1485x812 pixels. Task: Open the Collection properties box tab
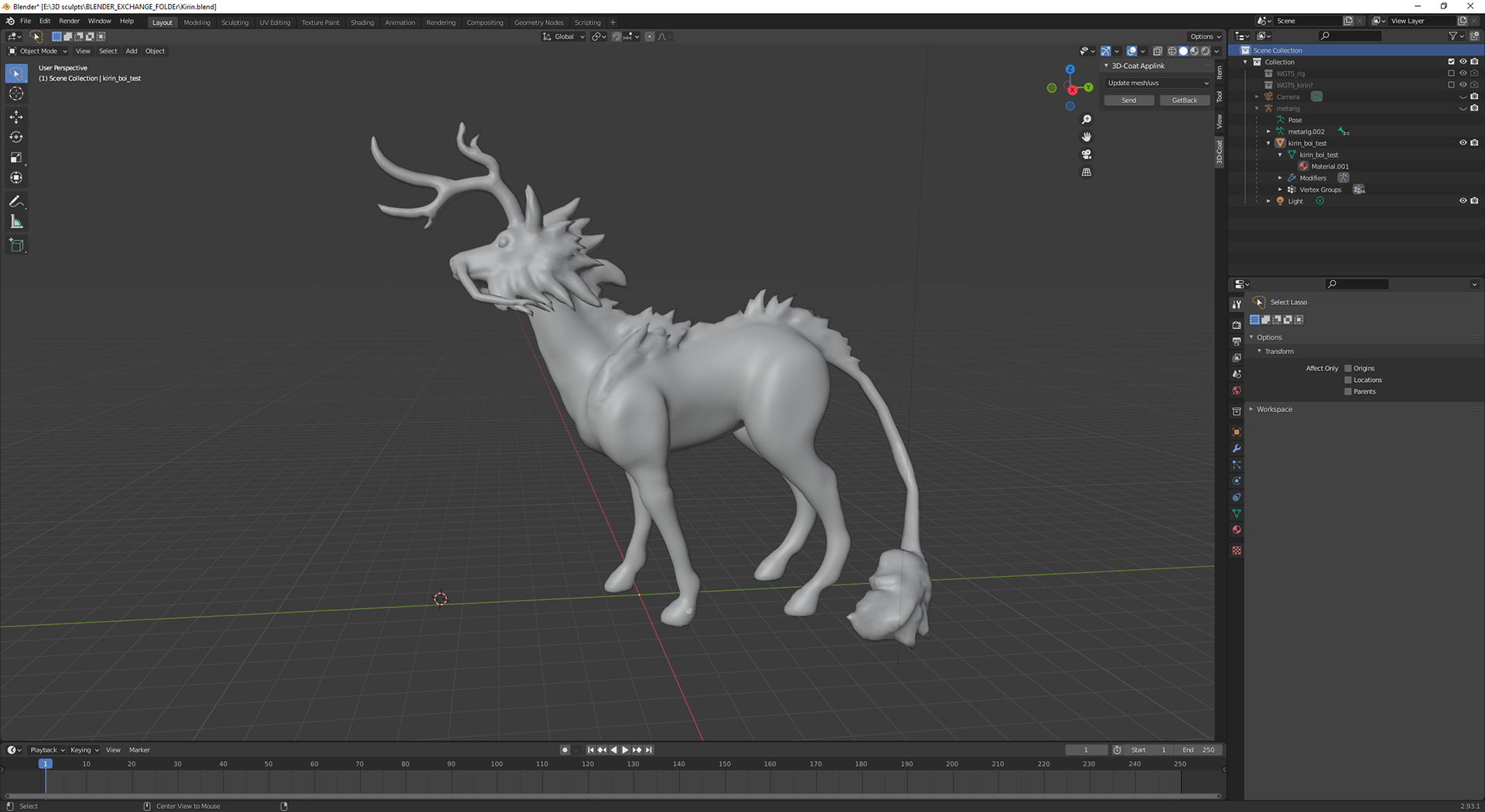click(x=1237, y=411)
